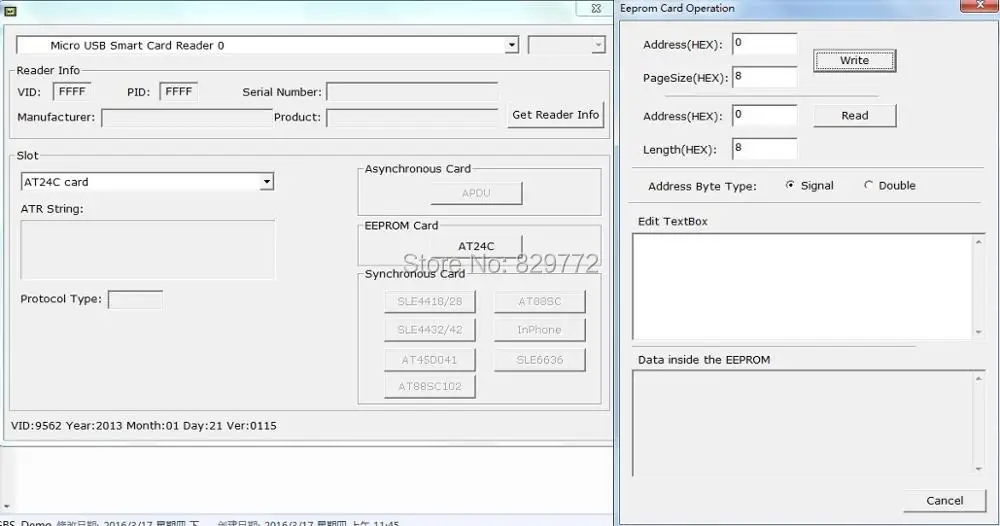Click the InPhone button
Screen dimensions: 1000x526
pos(540,330)
